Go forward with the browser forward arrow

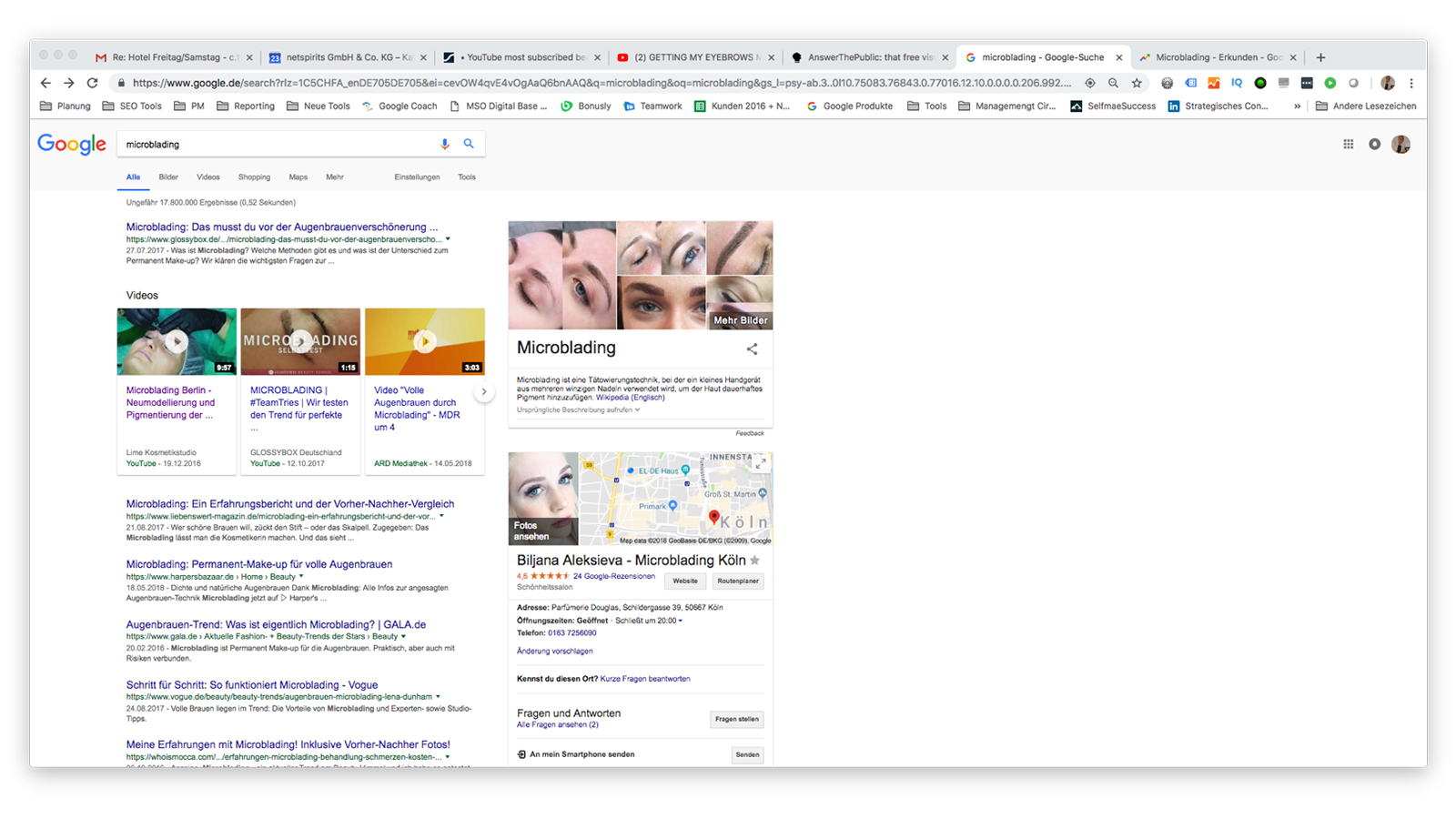68,83
